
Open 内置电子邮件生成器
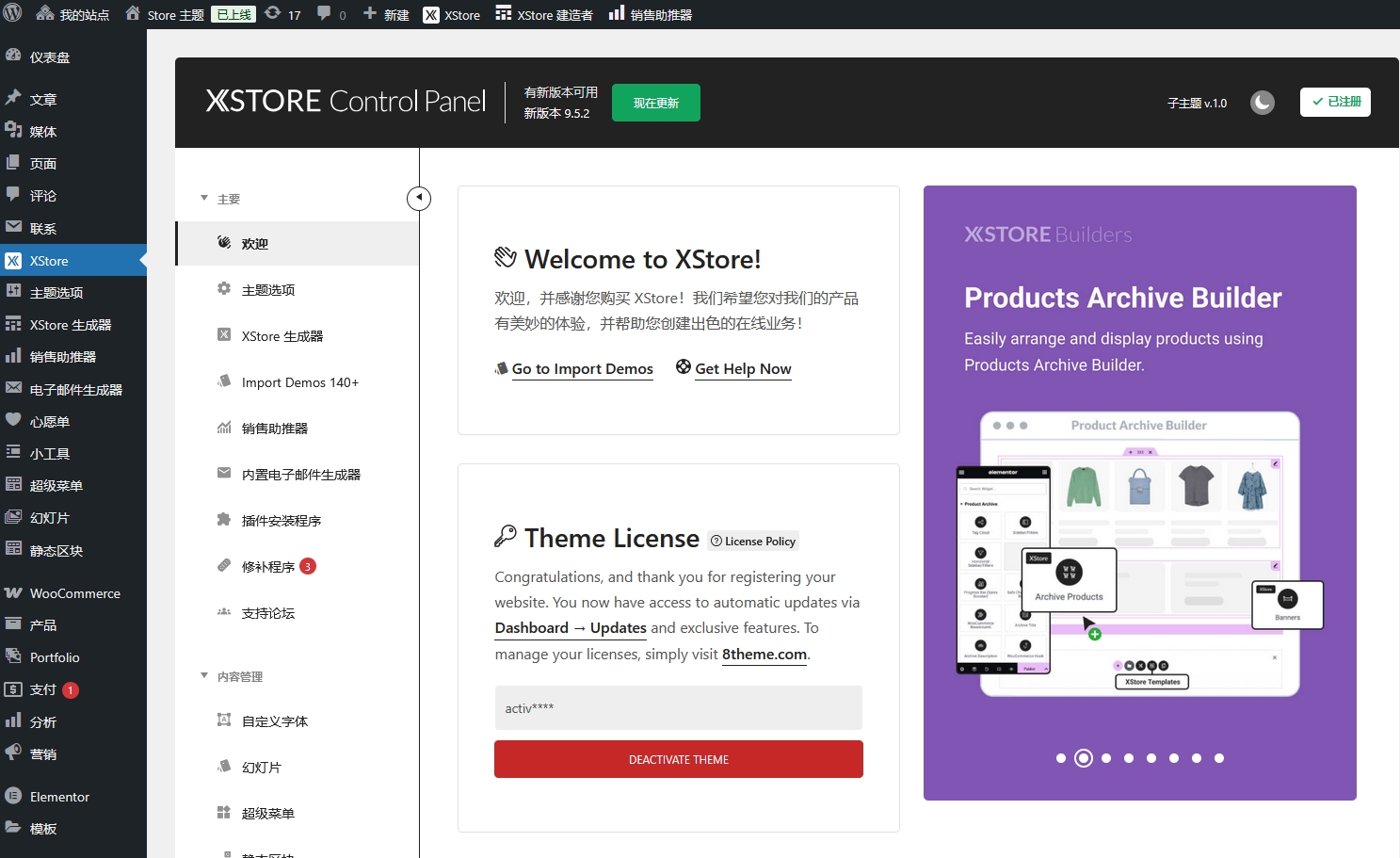[298, 475]
